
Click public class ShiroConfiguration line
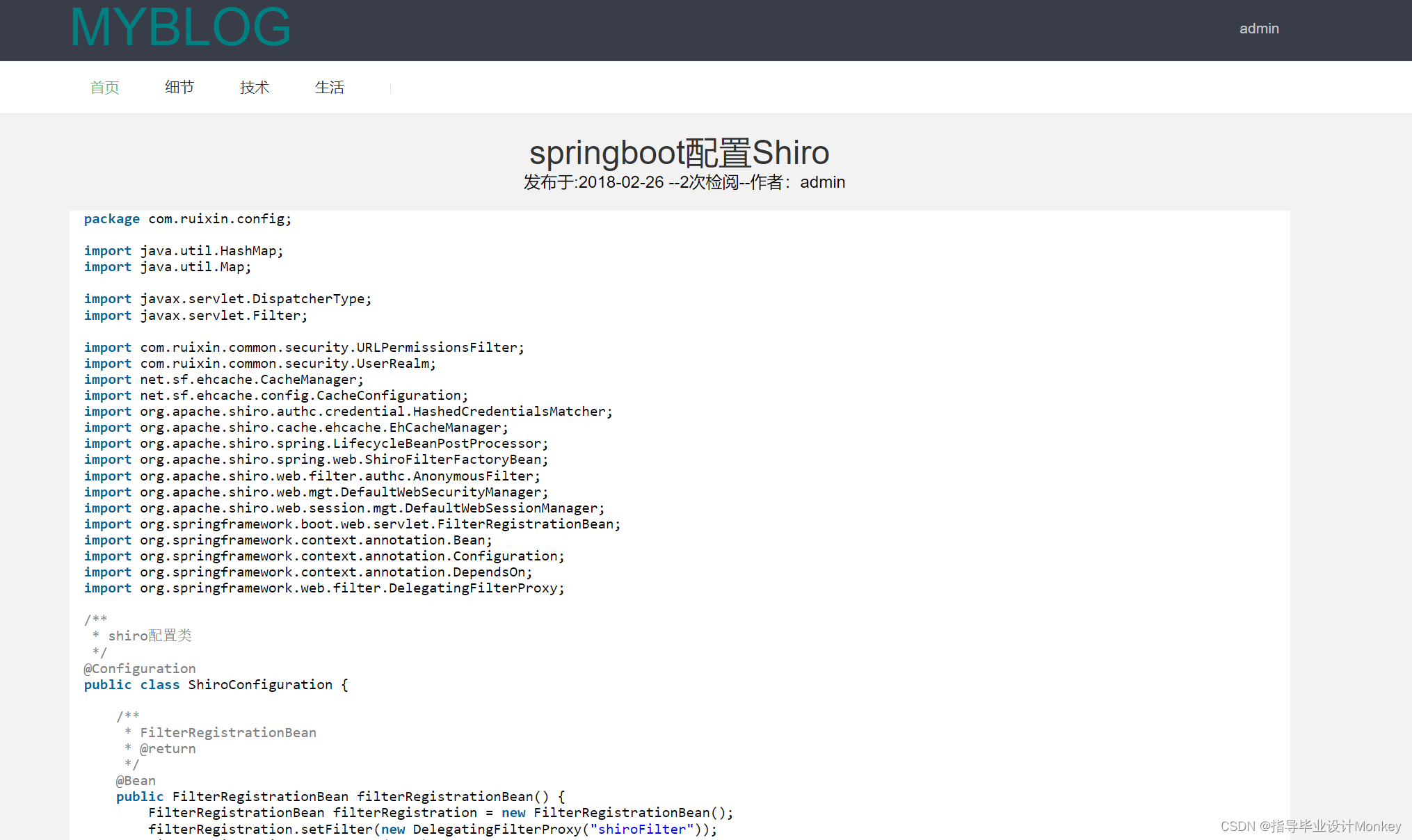click(216, 685)
